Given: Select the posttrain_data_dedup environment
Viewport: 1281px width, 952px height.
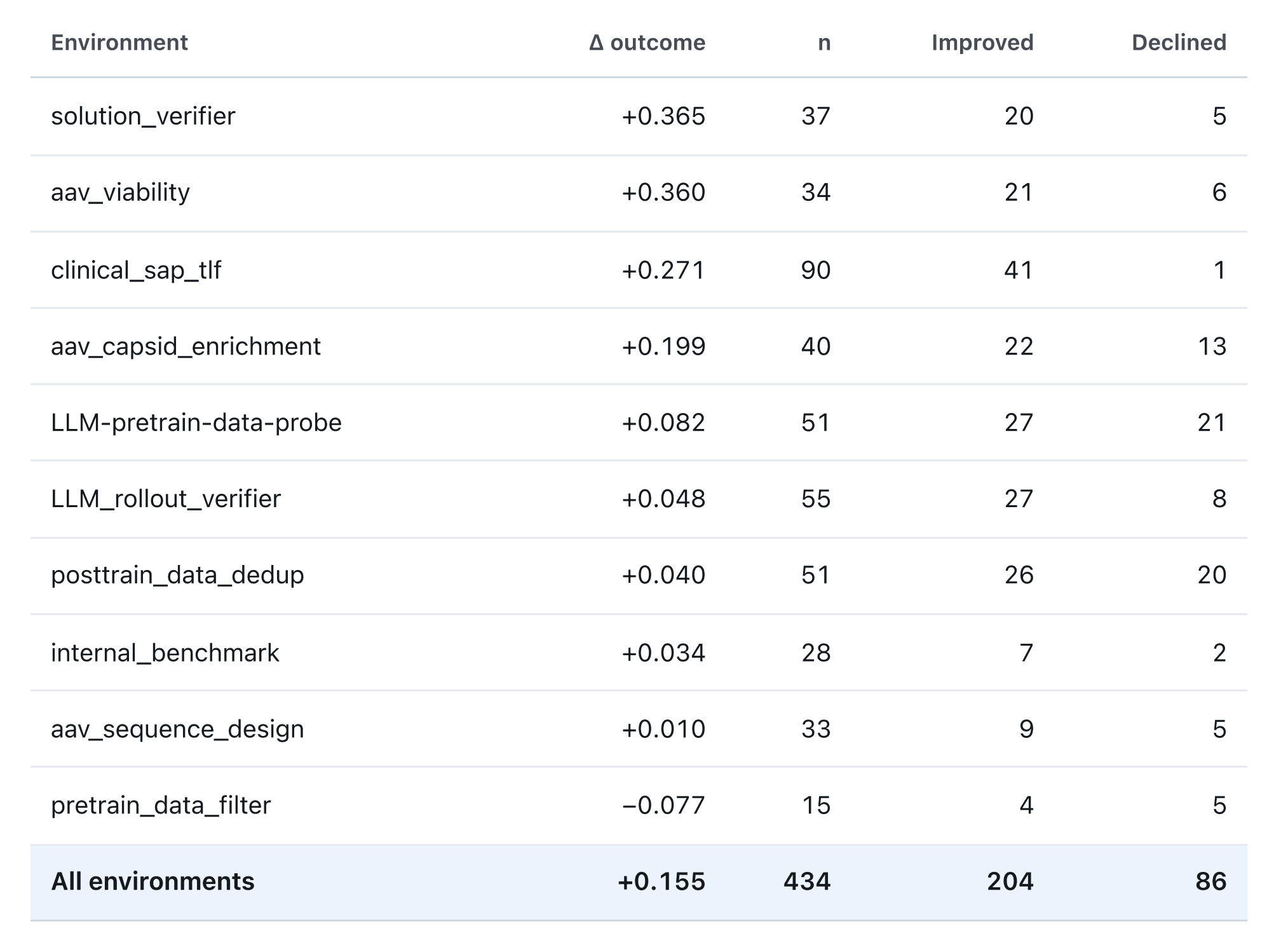Looking at the screenshot, I should [x=177, y=575].
